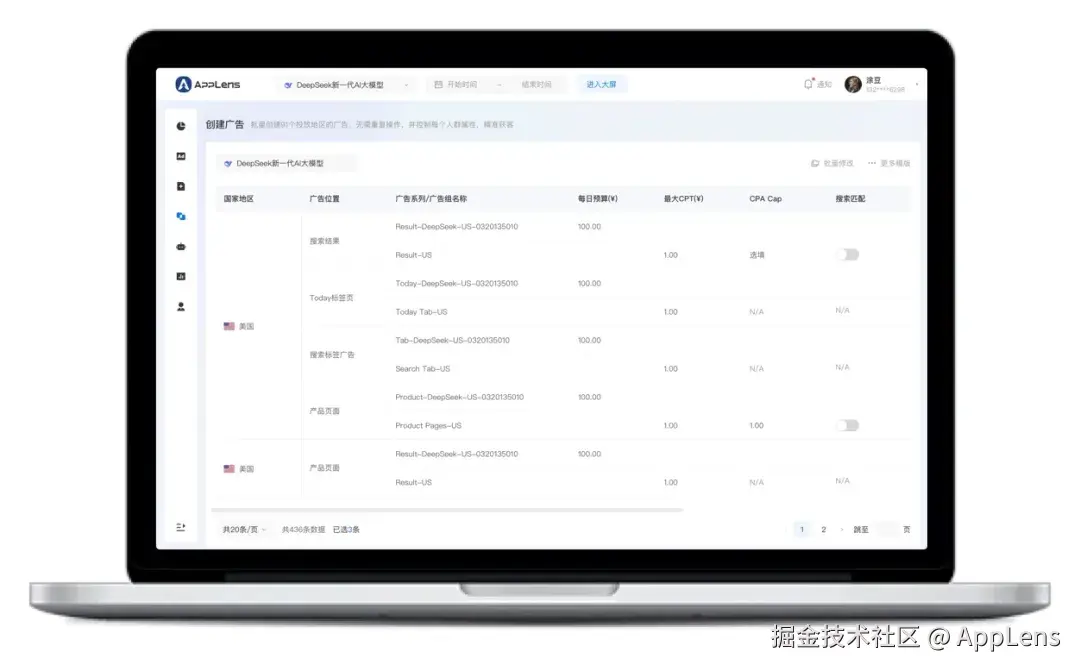Click the CPA Cap column header
This screenshot has width=1080, height=671.
tap(765, 198)
